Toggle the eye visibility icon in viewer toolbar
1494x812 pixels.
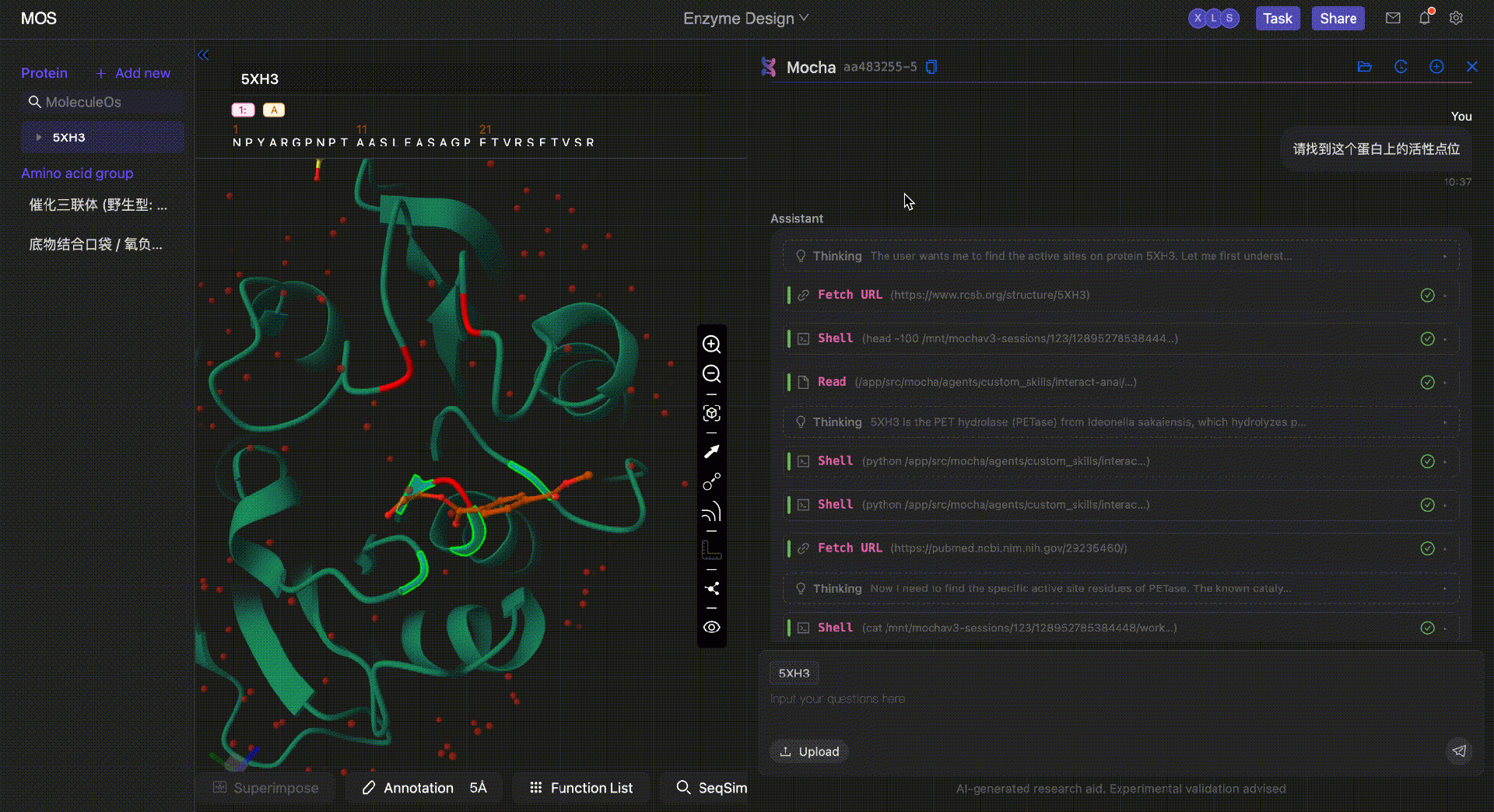711,627
